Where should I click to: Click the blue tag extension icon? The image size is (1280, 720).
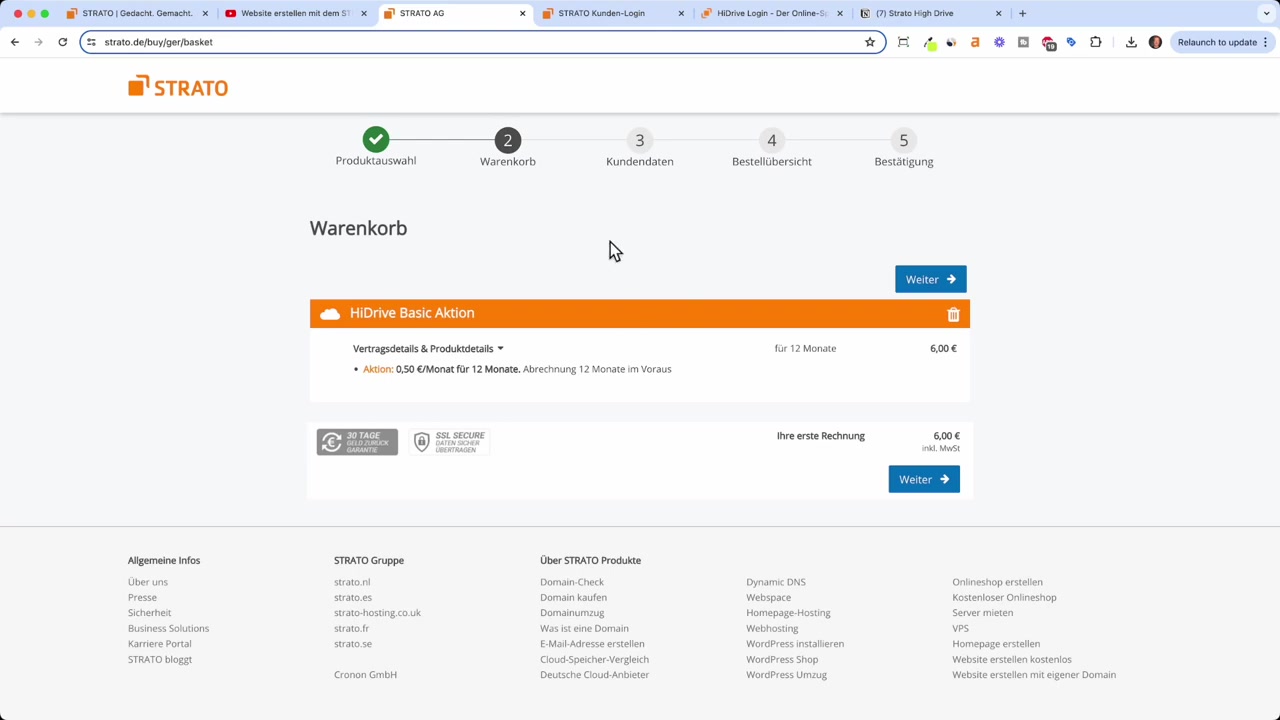click(x=1071, y=42)
